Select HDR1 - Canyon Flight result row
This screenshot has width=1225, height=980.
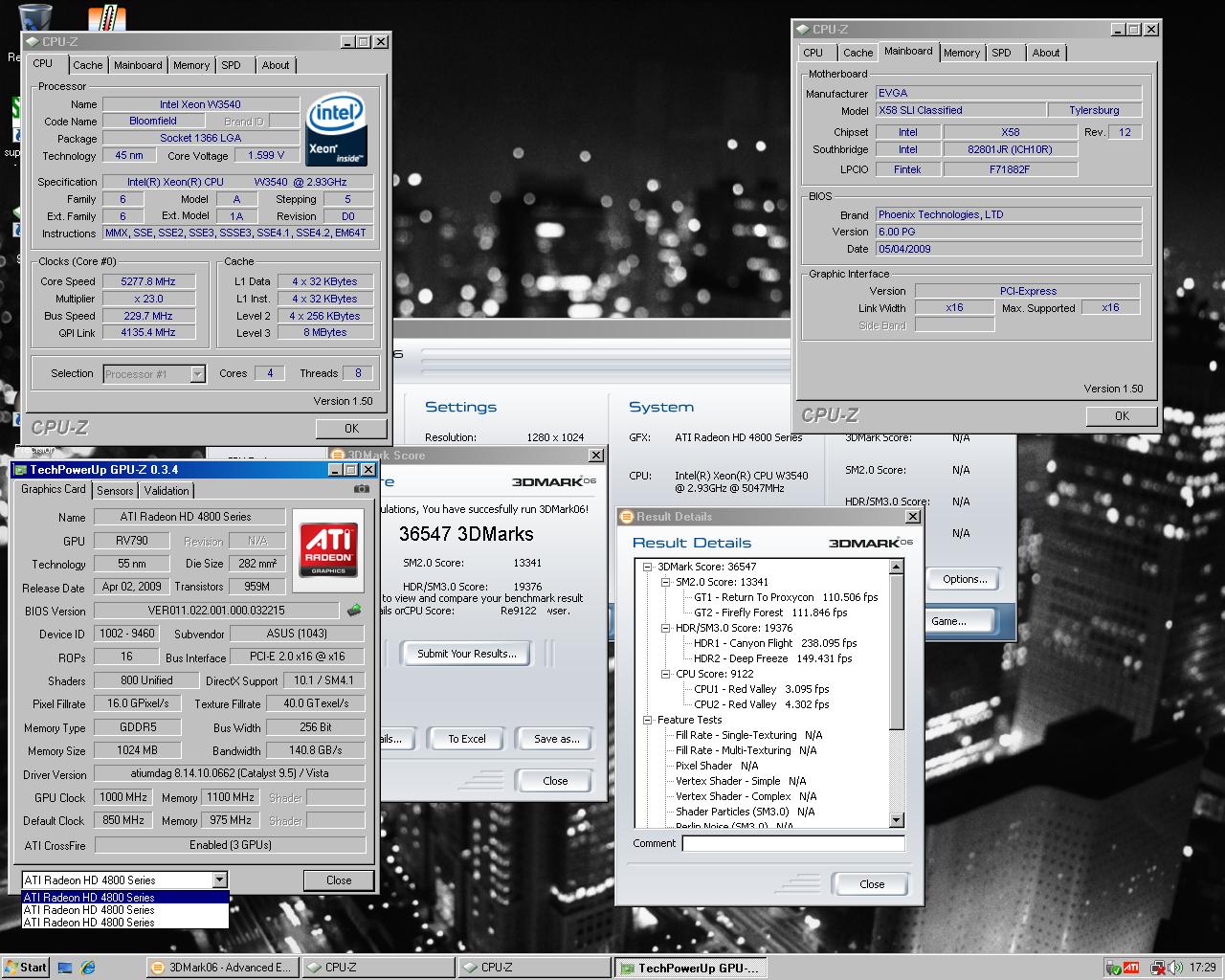point(775,643)
